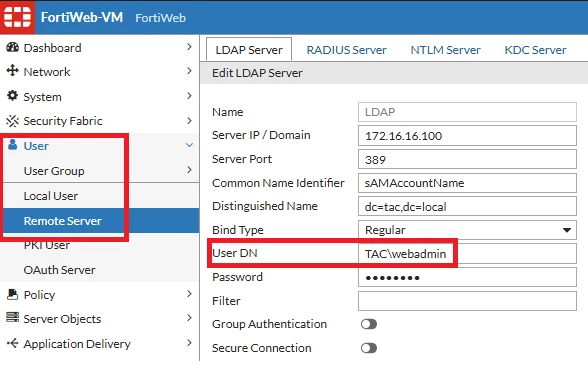Click the Name field showing LDAP
Image resolution: width=588 pixels, height=369 pixels.
point(467,112)
